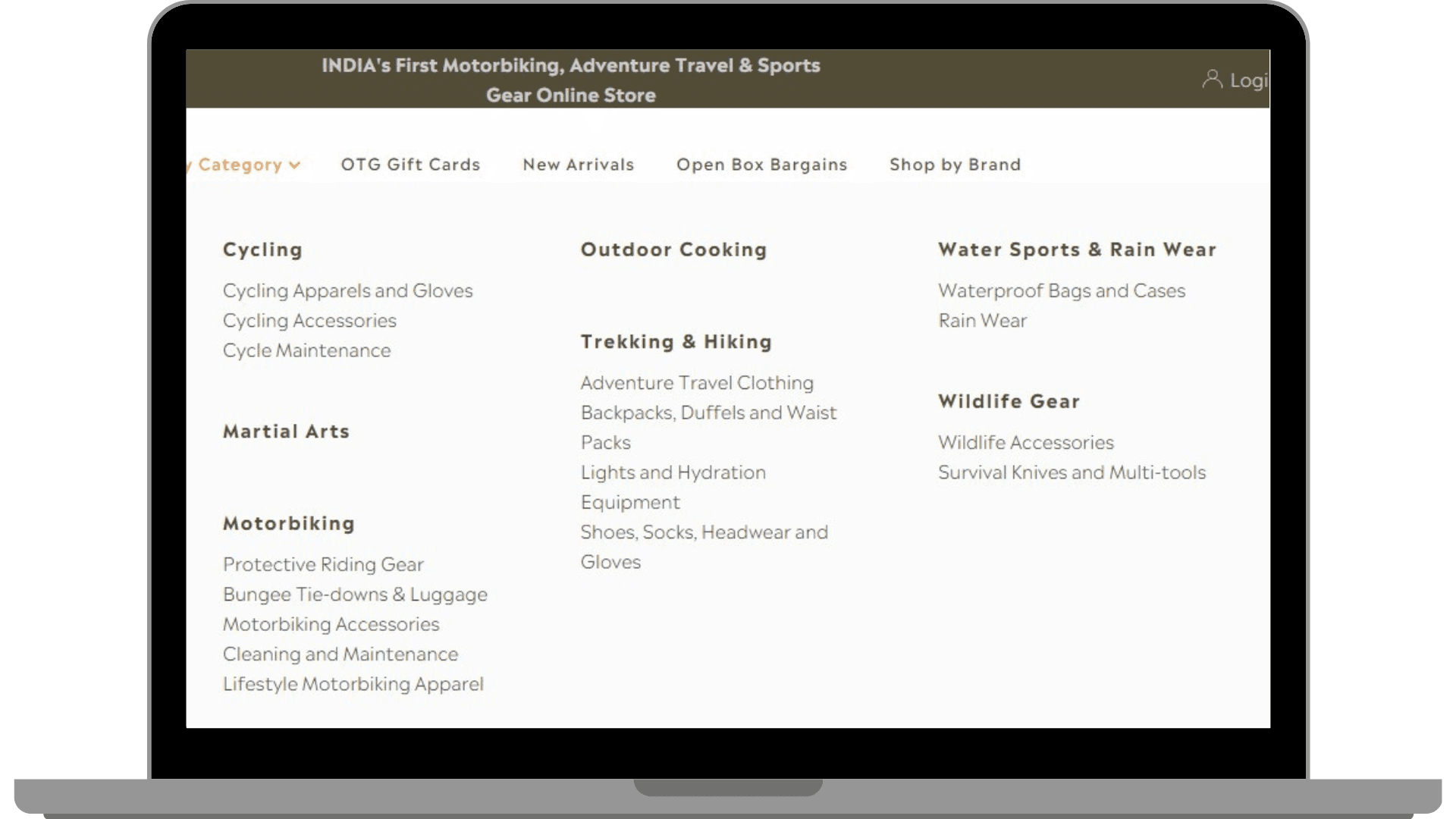Select Cycling Apparels and Gloves
The image size is (1456, 819).
(x=348, y=290)
